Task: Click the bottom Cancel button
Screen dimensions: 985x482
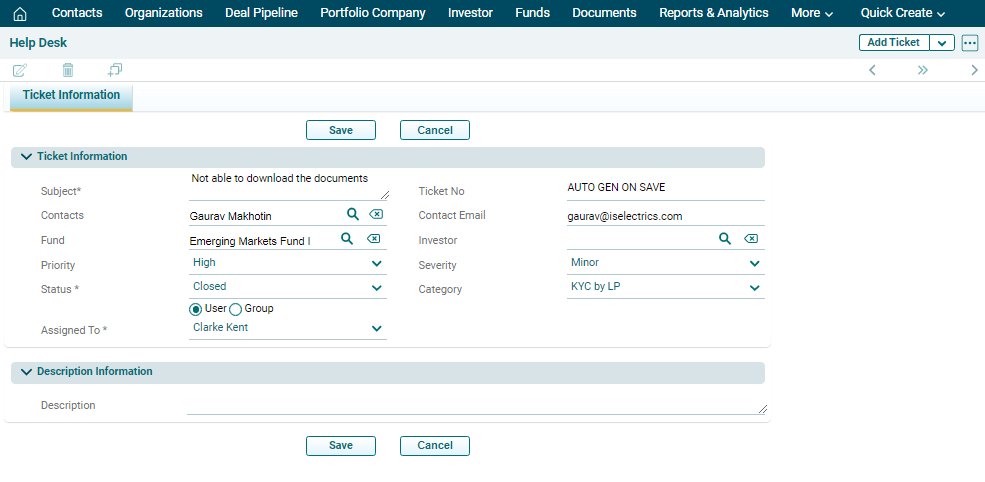Action: 434,446
